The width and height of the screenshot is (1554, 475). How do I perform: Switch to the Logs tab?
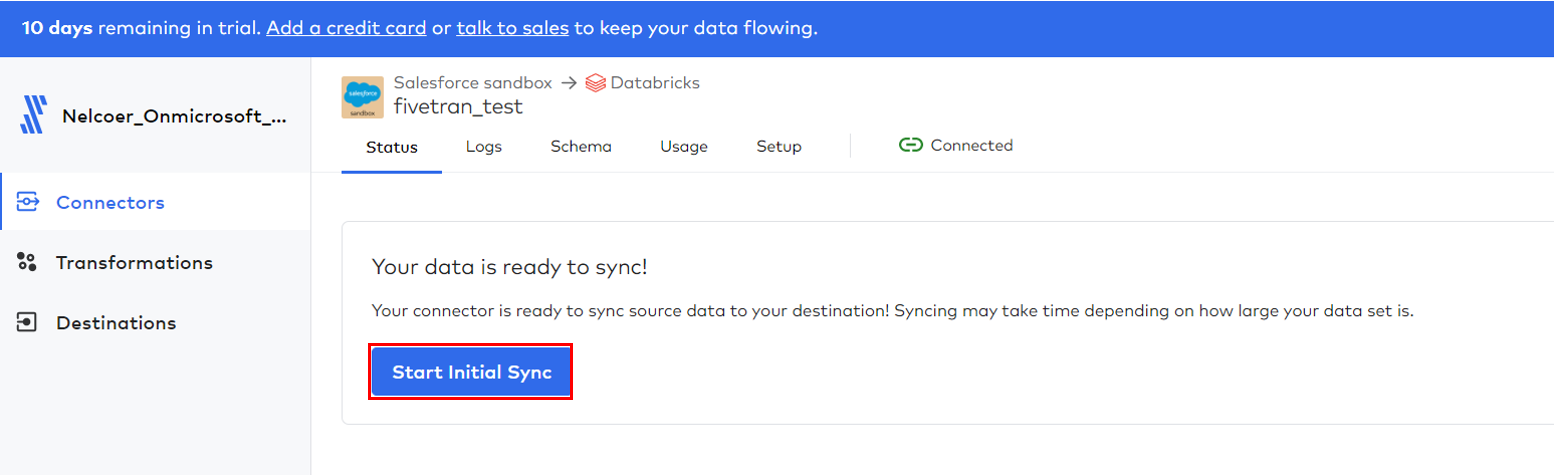(x=484, y=147)
